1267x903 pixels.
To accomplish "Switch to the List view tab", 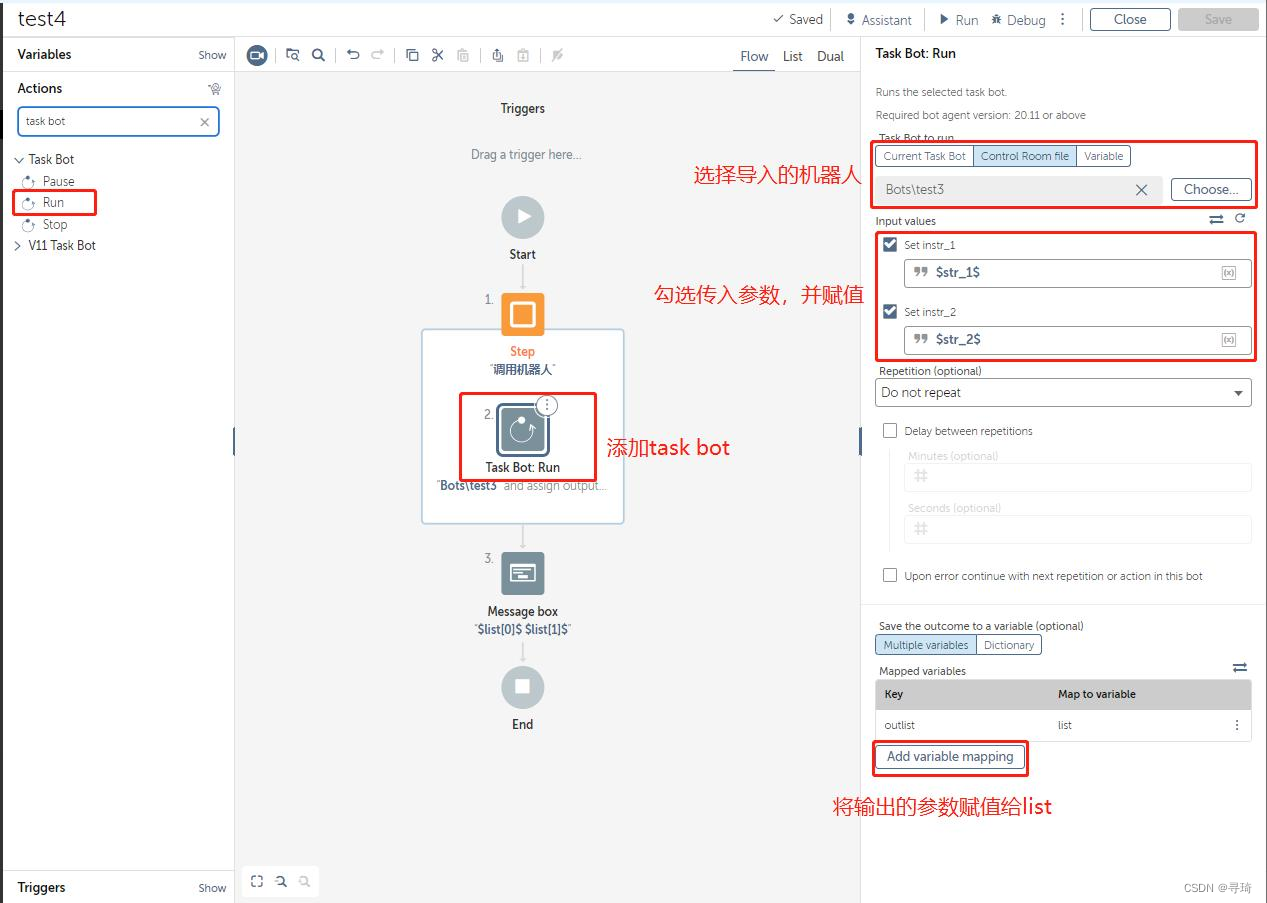I will coord(792,57).
